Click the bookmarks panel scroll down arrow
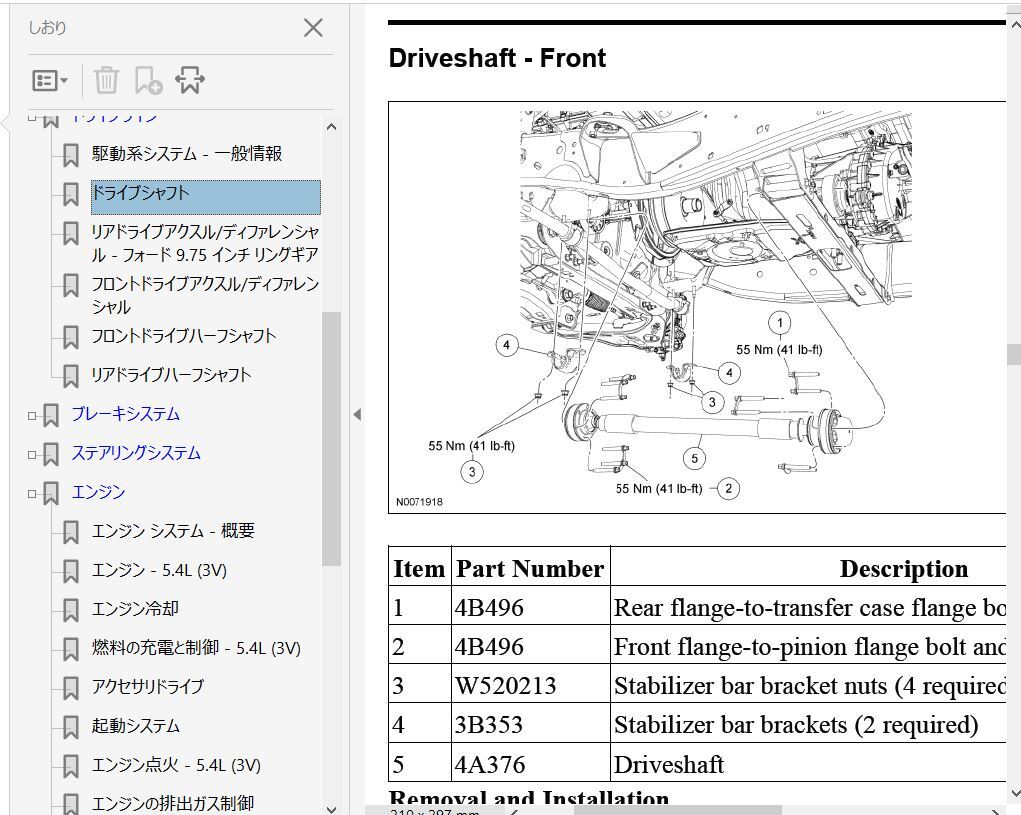The height and width of the screenshot is (815, 1021). pos(331,809)
